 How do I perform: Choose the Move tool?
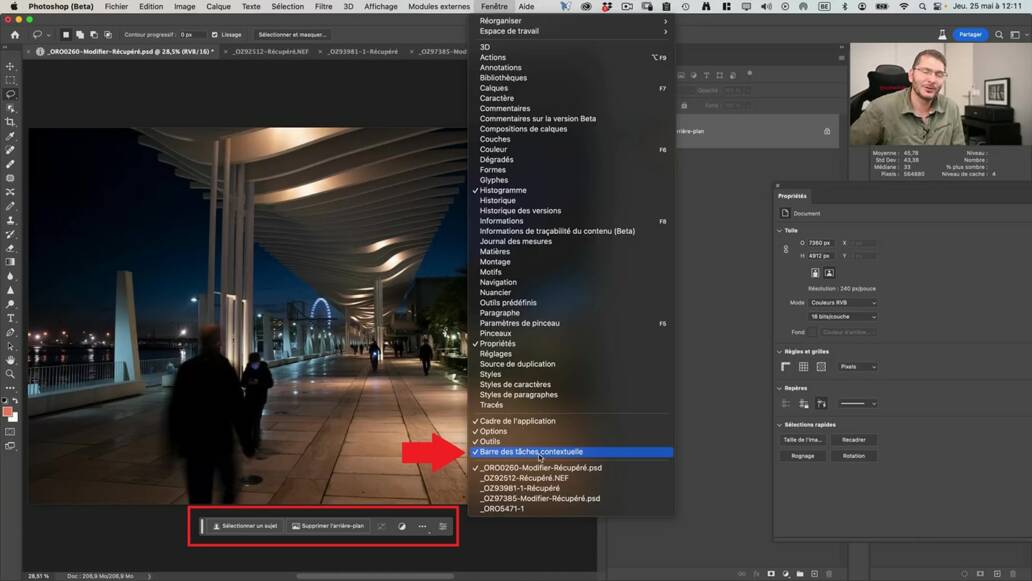point(10,66)
